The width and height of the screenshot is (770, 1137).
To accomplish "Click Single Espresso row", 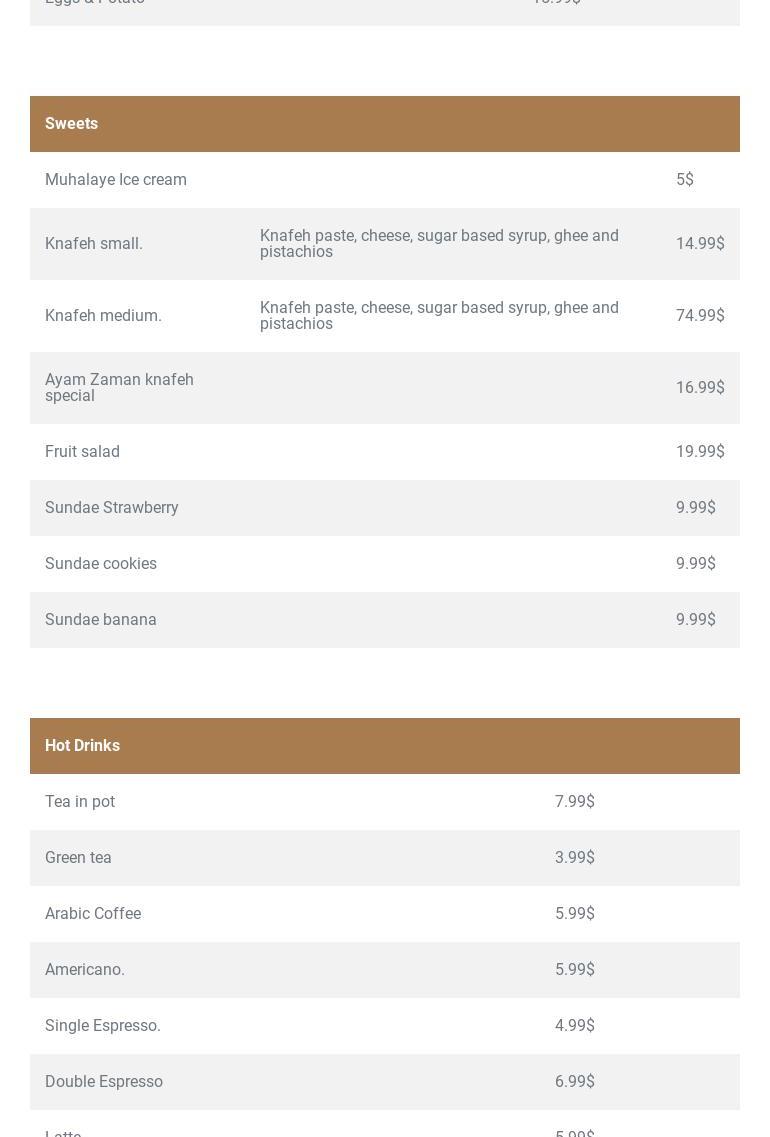I will tap(103, 1026).
